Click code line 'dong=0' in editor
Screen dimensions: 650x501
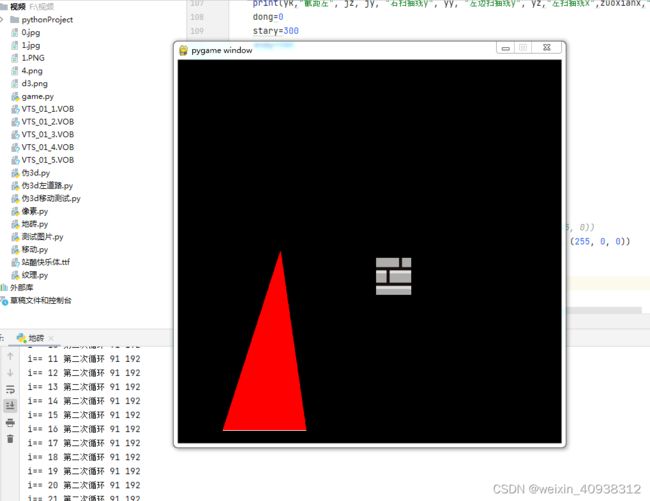coord(268,17)
